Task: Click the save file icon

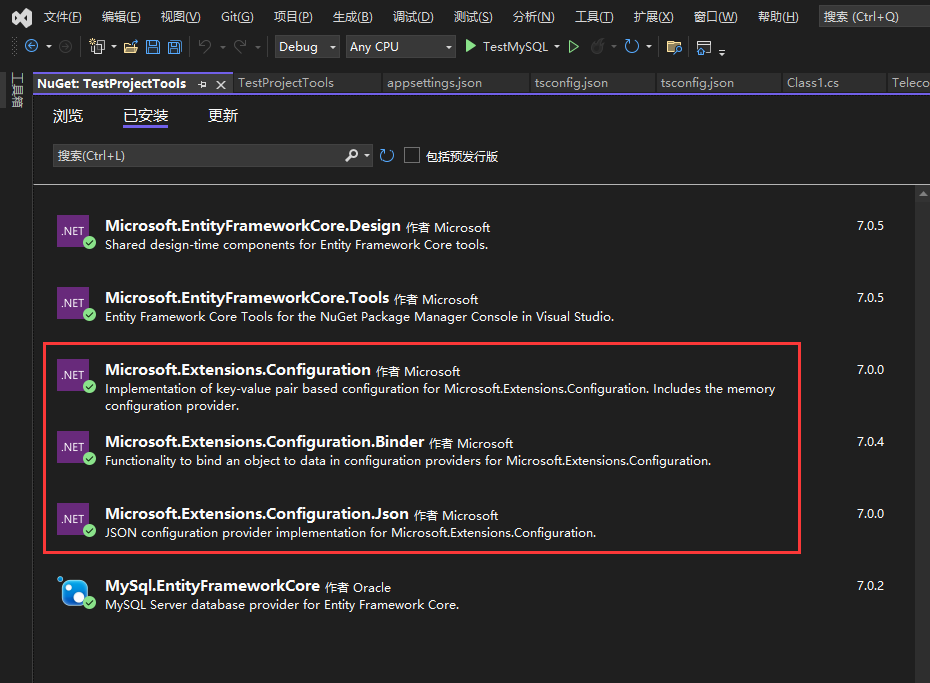Action: point(153,46)
